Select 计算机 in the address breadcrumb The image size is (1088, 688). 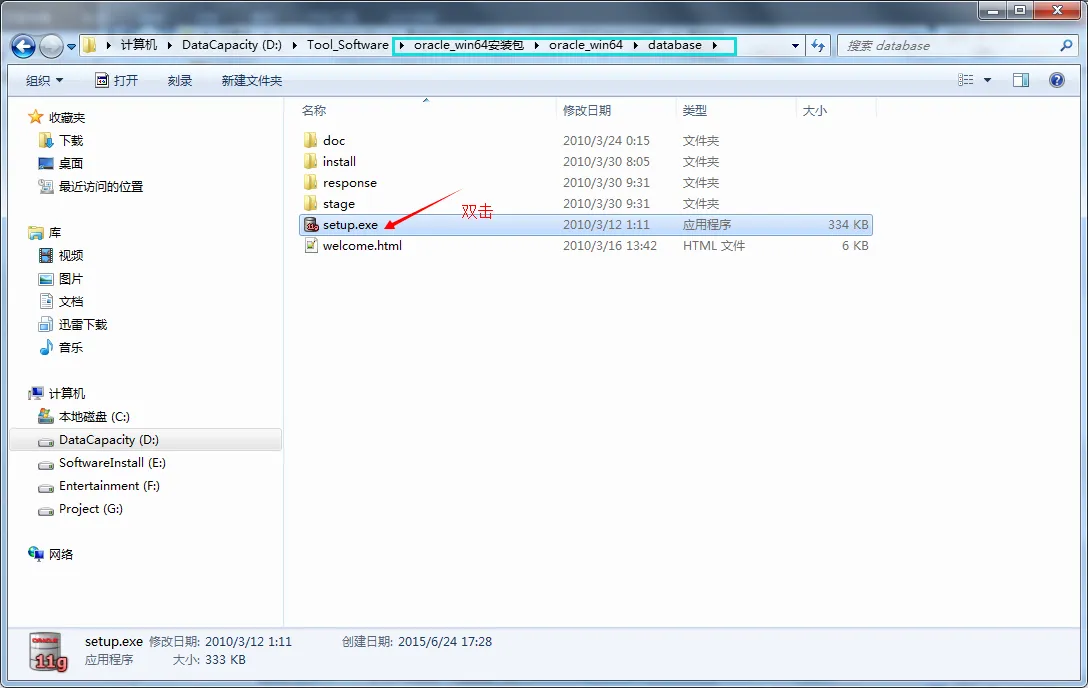click(139, 45)
